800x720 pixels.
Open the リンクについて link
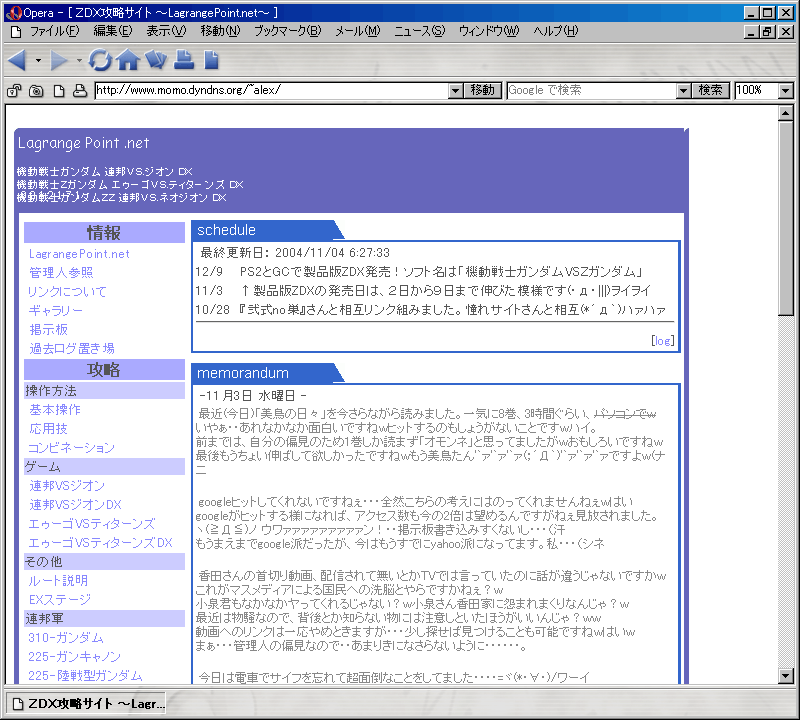pyautogui.click(x=67, y=292)
